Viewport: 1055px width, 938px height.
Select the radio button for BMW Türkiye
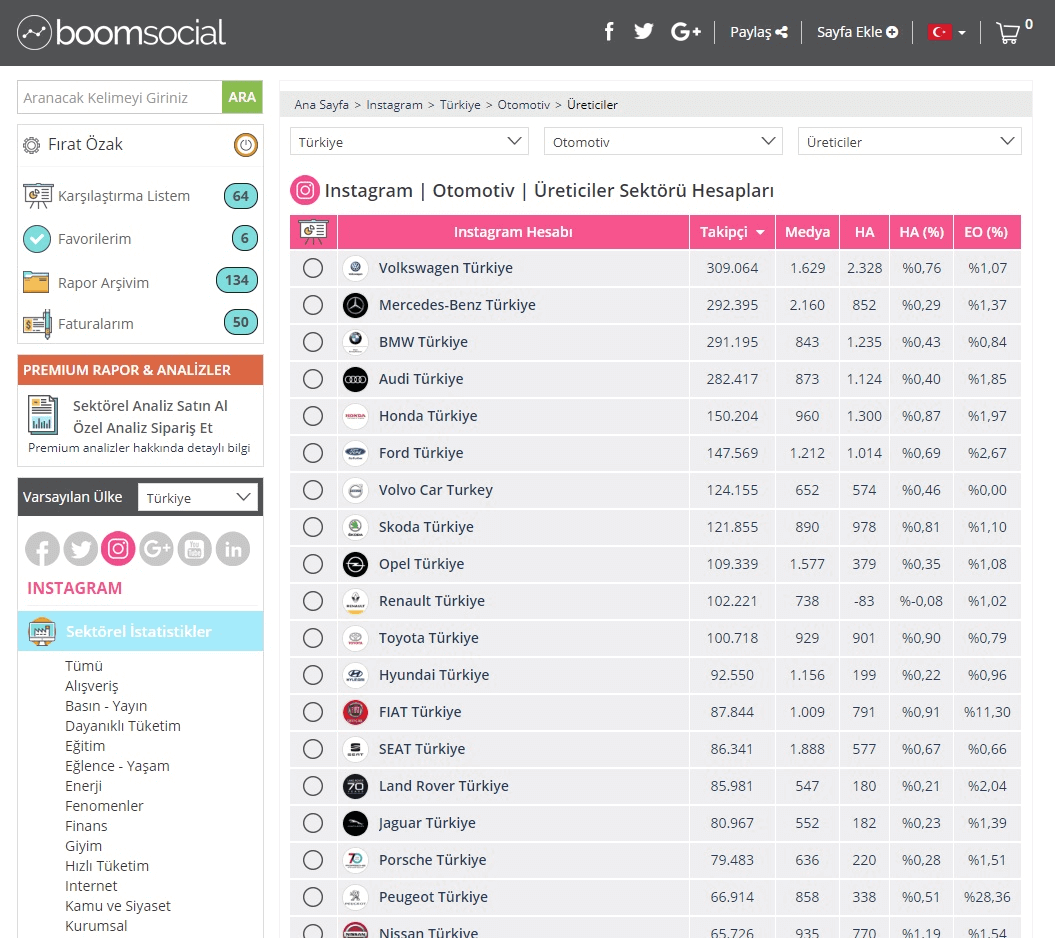[x=313, y=342]
